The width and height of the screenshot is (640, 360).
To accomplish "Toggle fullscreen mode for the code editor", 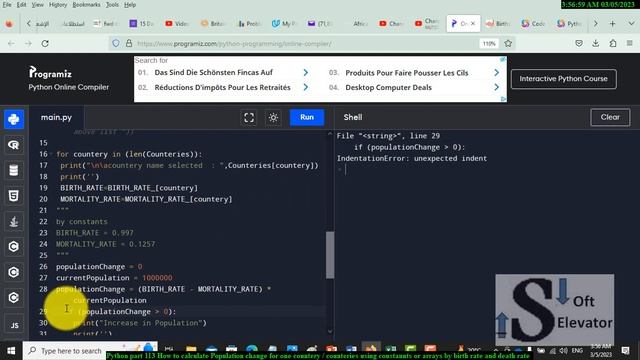I will coord(249,118).
